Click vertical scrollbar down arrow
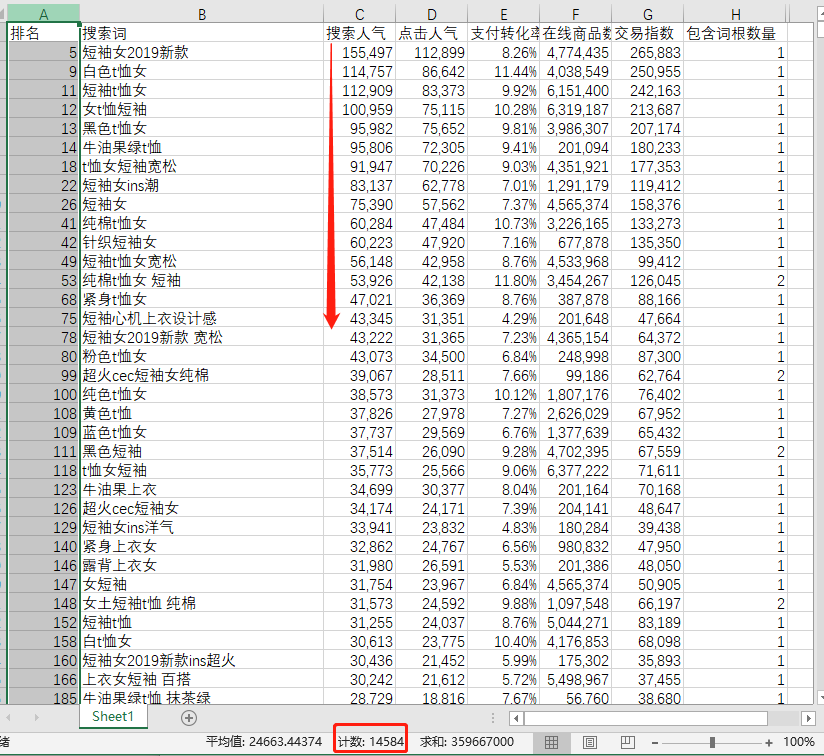 click(x=820, y=698)
